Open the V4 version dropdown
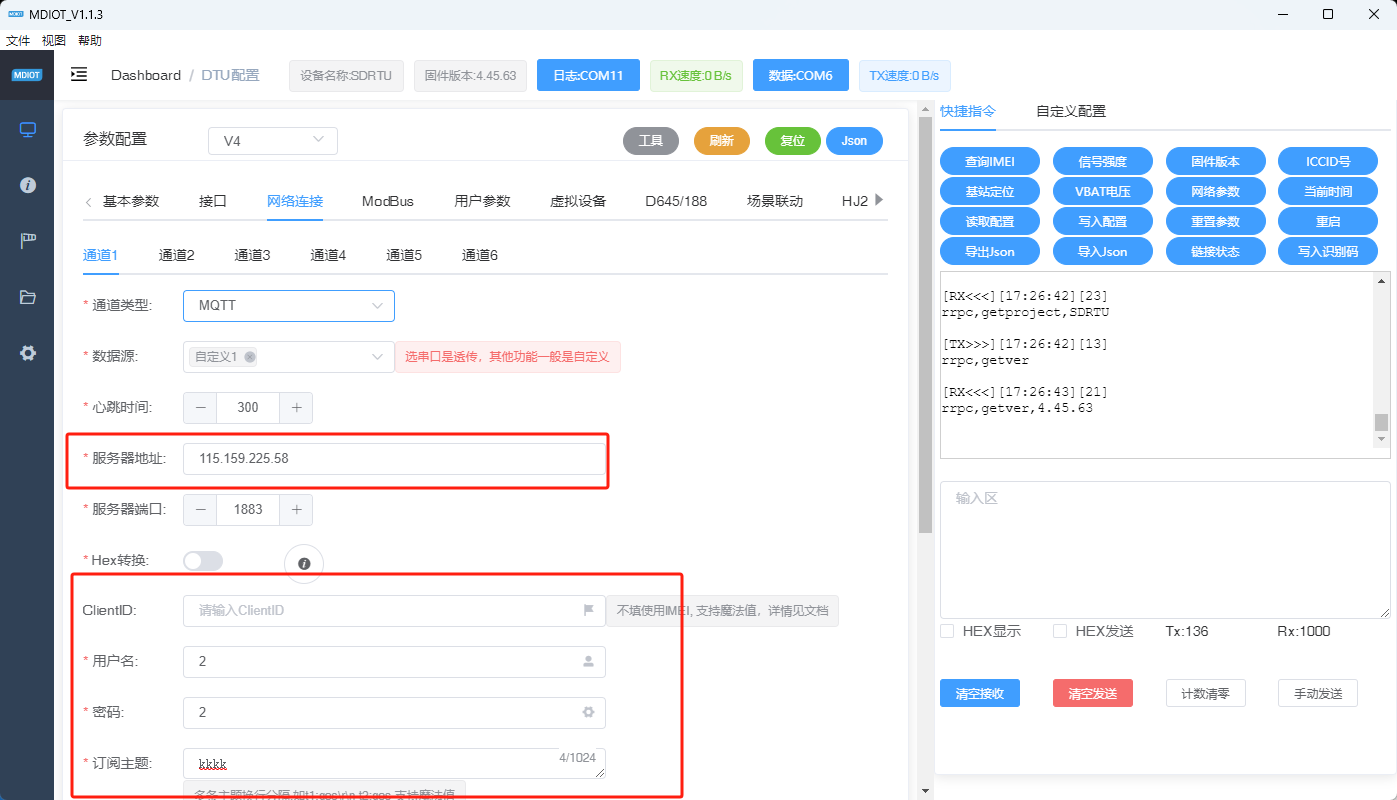The image size is (1397, 800). click(272, 141)
